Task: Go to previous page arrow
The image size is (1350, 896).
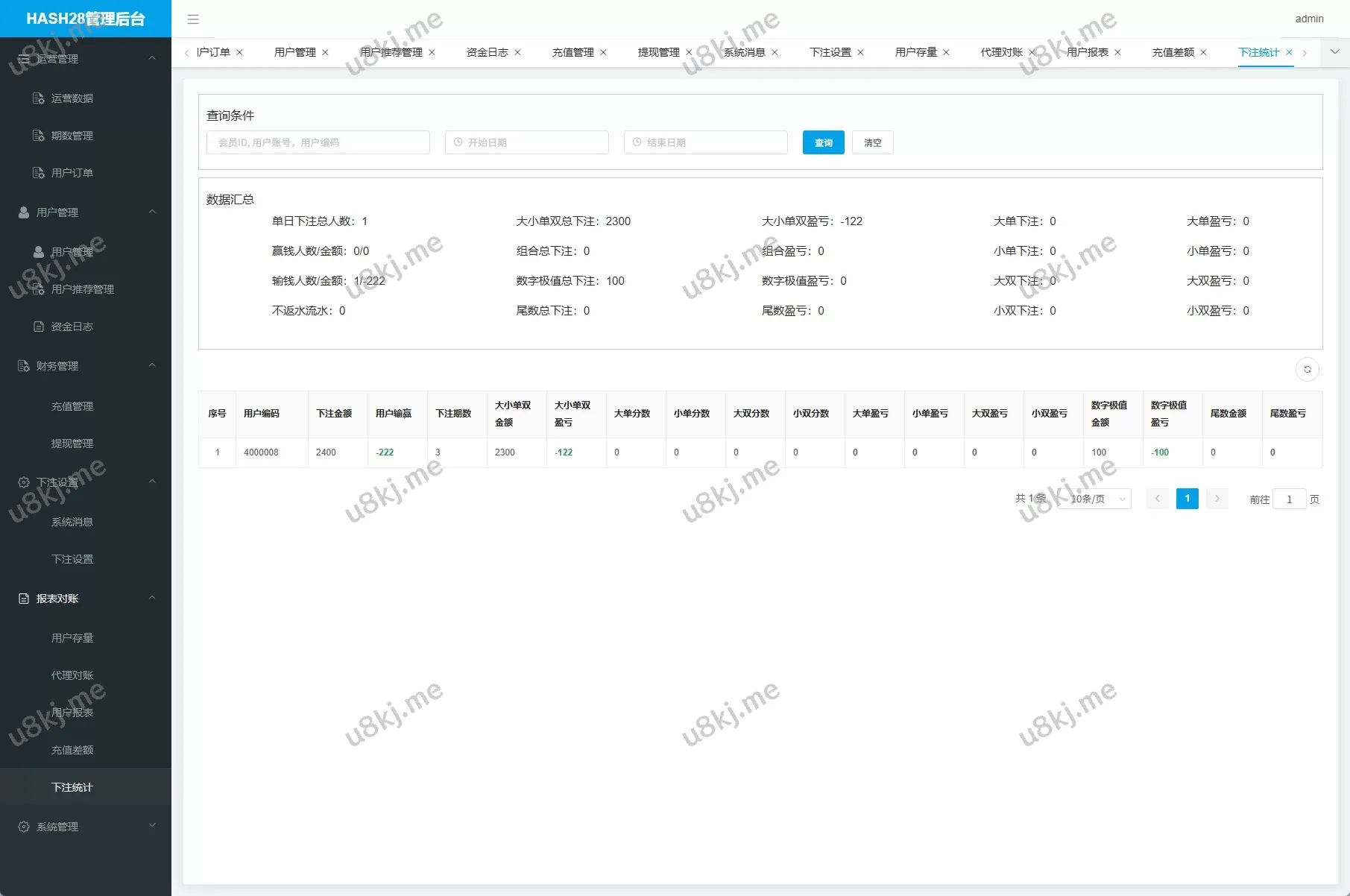Action: click(1157, 499)
